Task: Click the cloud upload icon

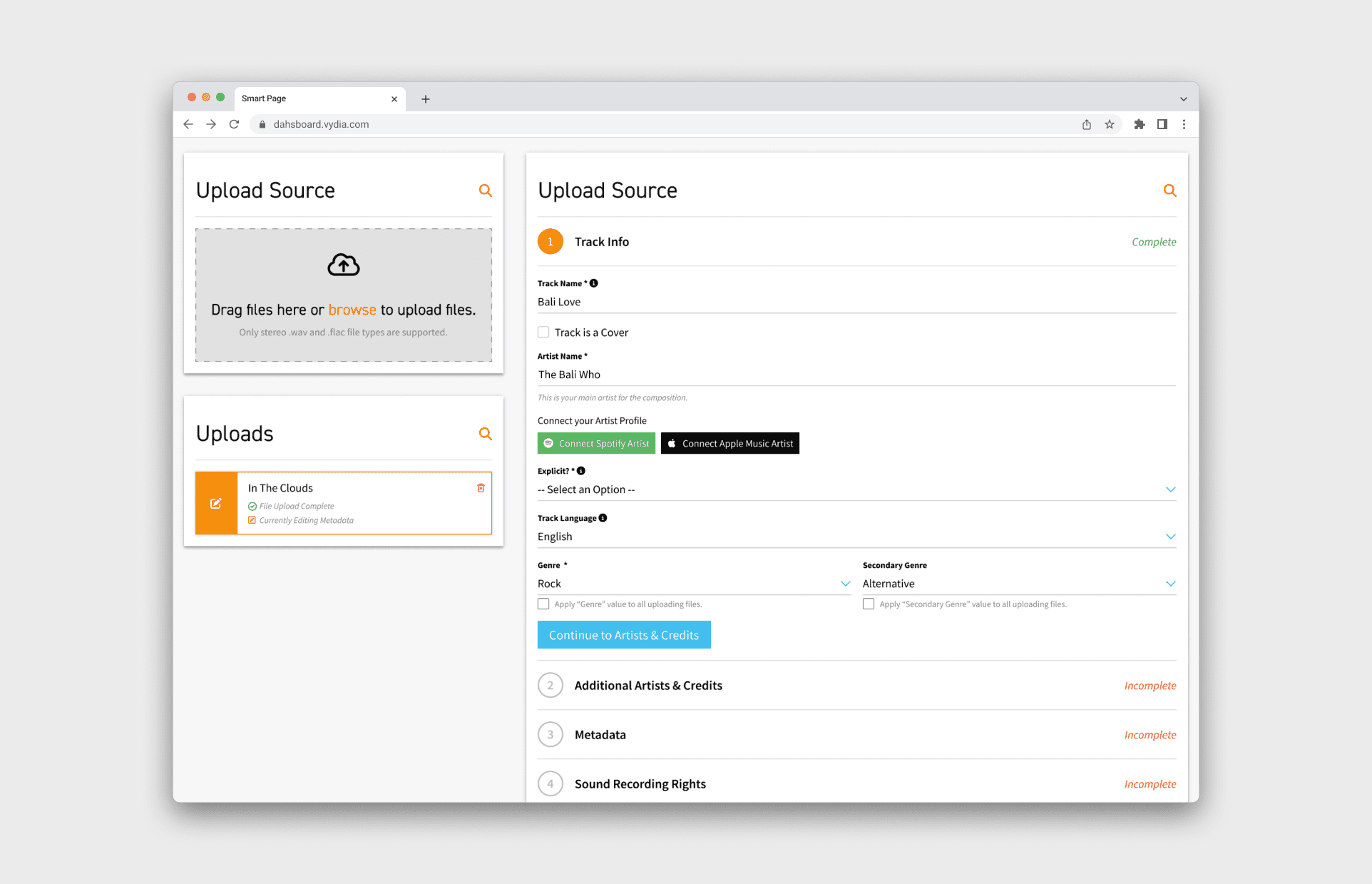Action: 343,265
